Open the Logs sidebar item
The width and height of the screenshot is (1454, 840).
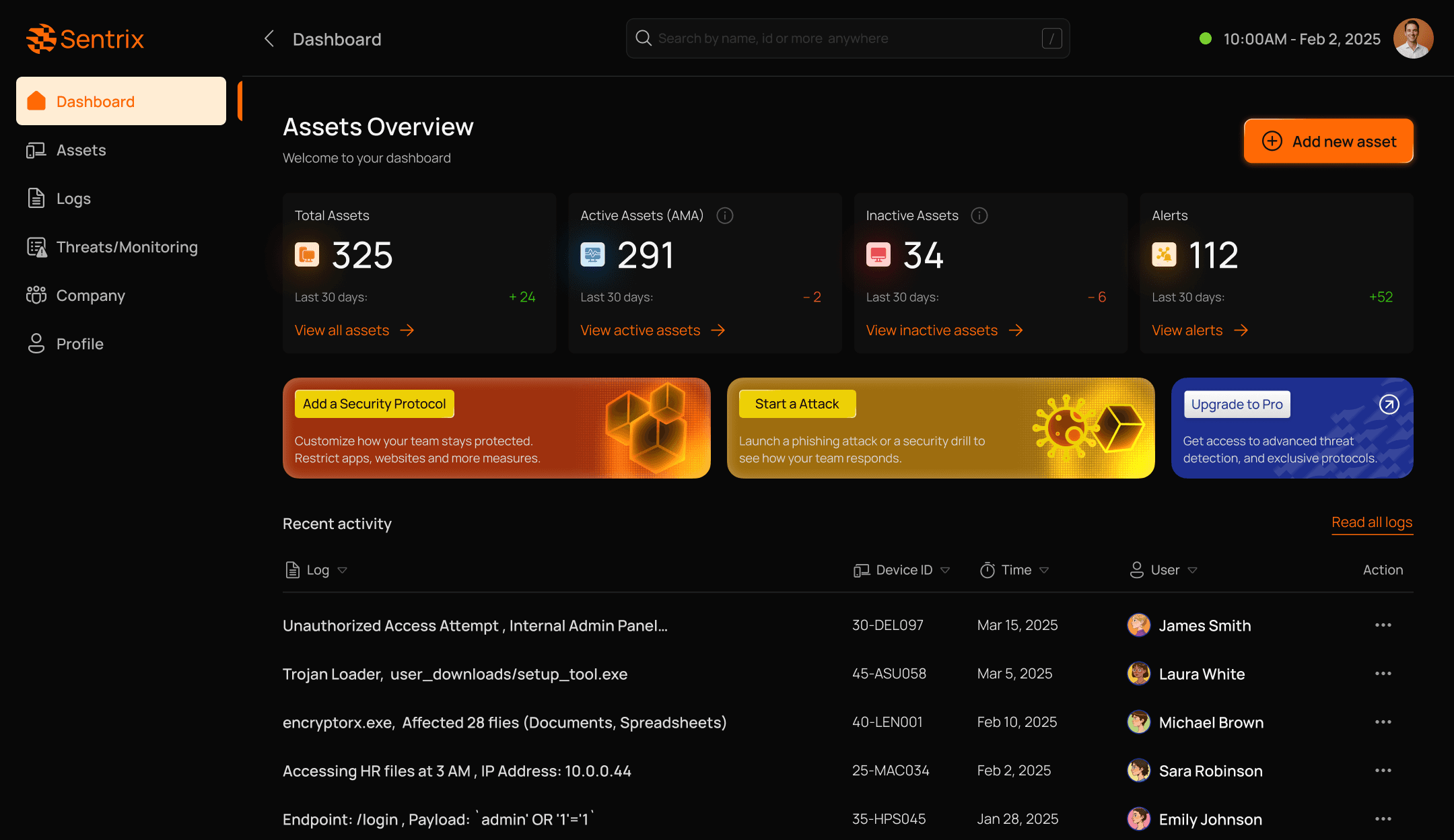[x=73, y=199]
